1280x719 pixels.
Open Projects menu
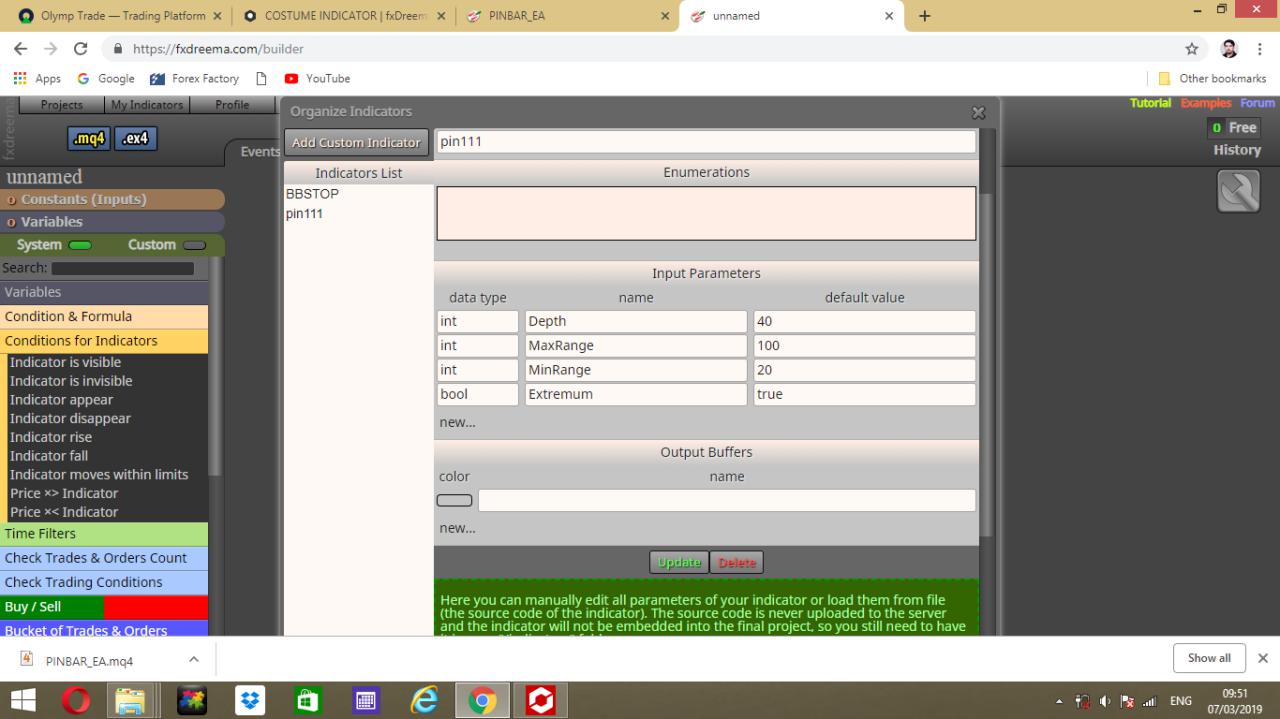61,104
